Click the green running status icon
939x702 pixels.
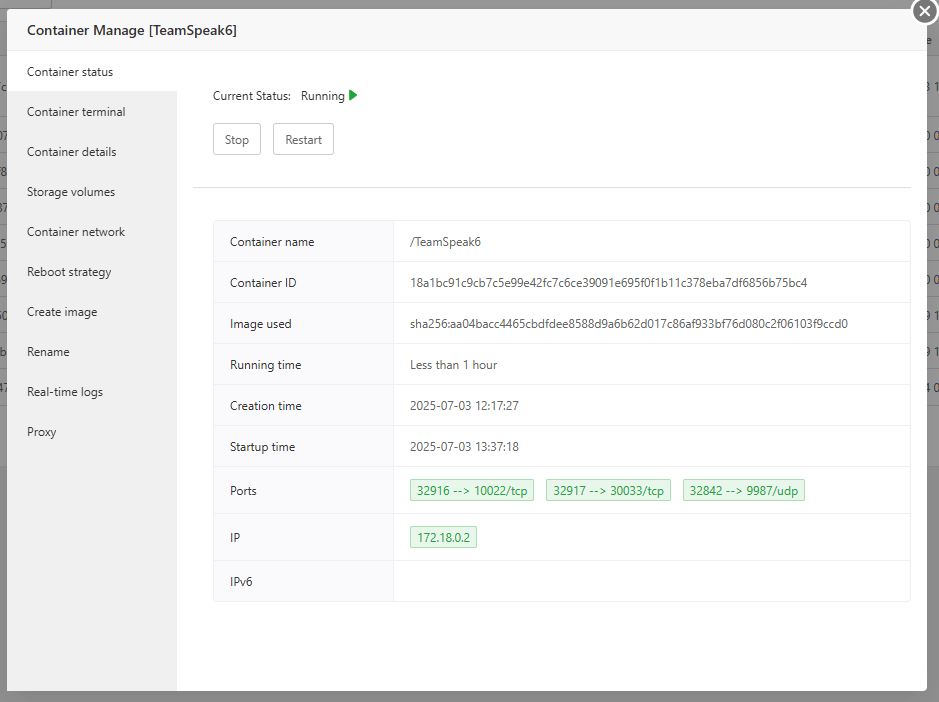click(353, 95)
